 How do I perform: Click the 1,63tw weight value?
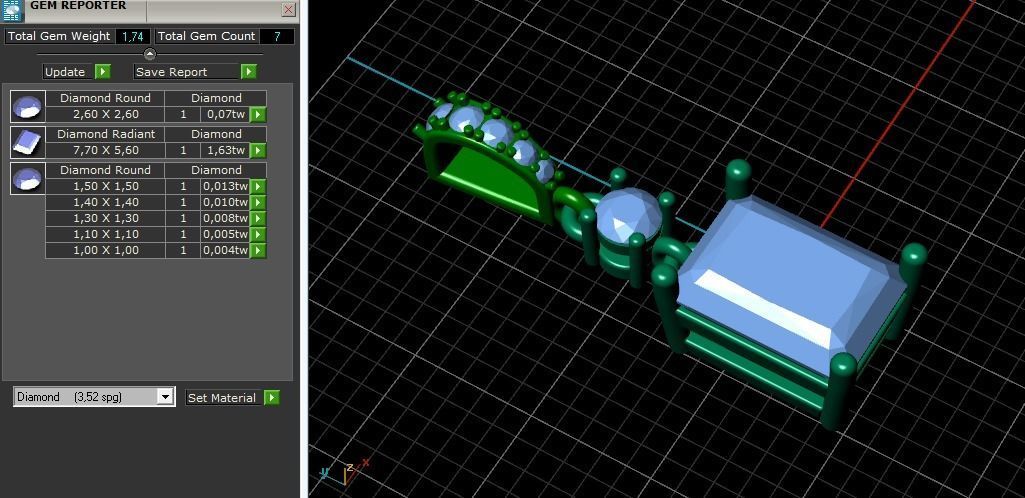click(226, 150)
